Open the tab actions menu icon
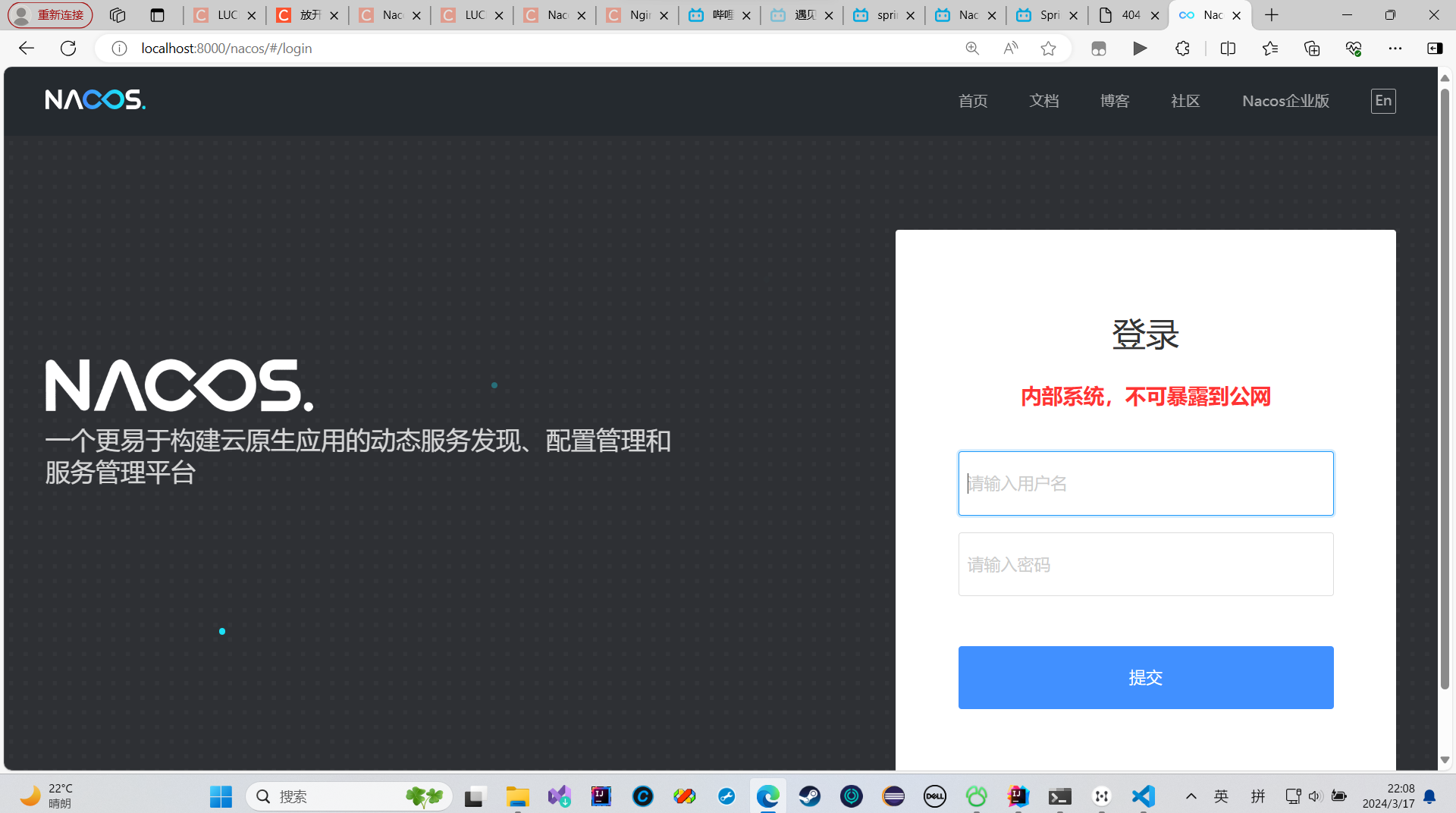 [157, 15]
